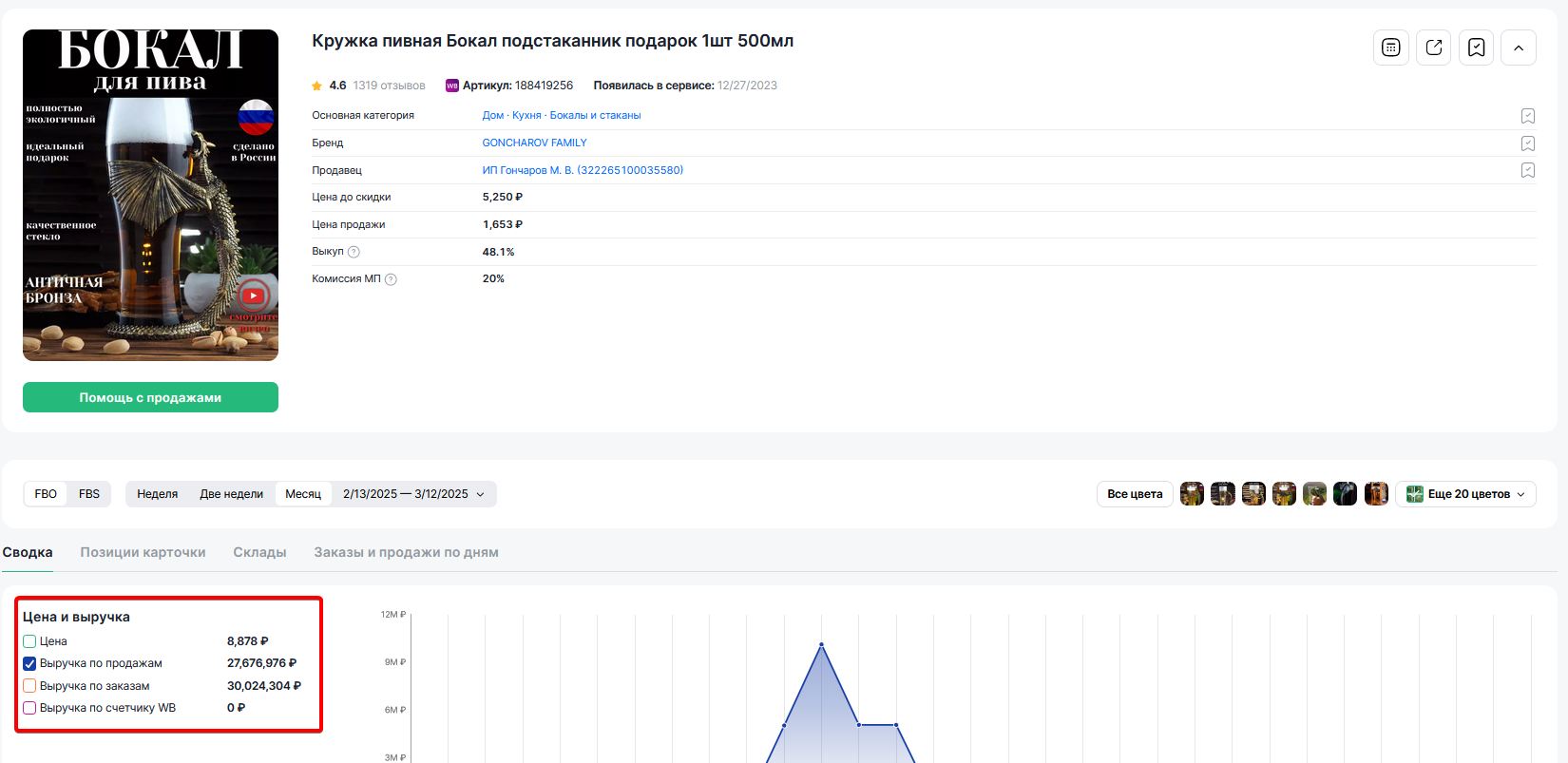This screenshot has width=1568, height=763.
Task: Switch to Позиции карточки tab
Action: pos(143,552)
